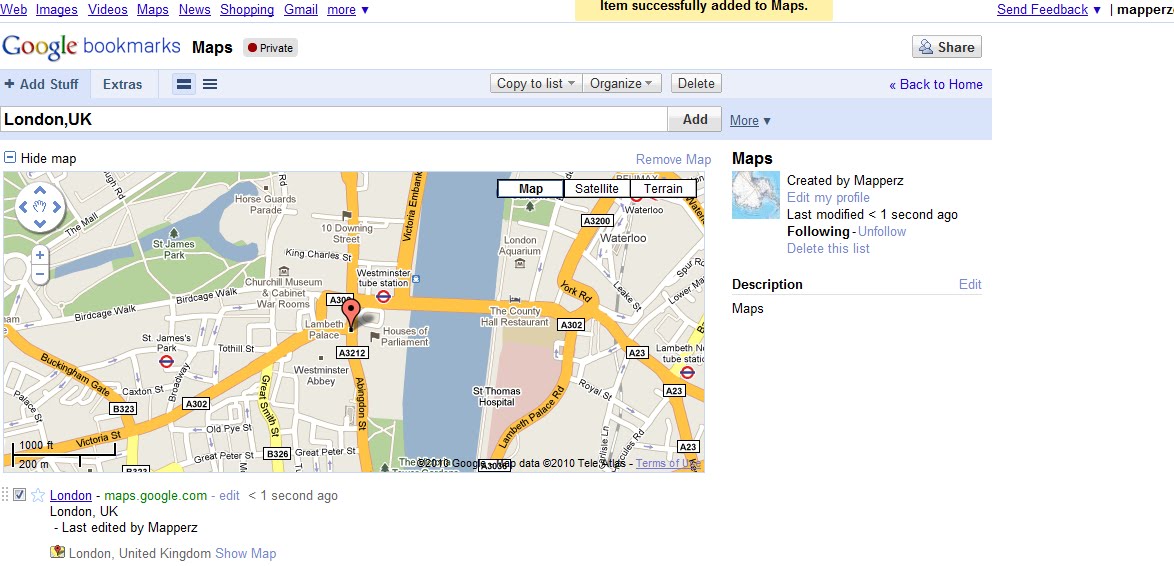1174x566 pixels.
Task: Click the Unfollow link
Action: (882, 231)
